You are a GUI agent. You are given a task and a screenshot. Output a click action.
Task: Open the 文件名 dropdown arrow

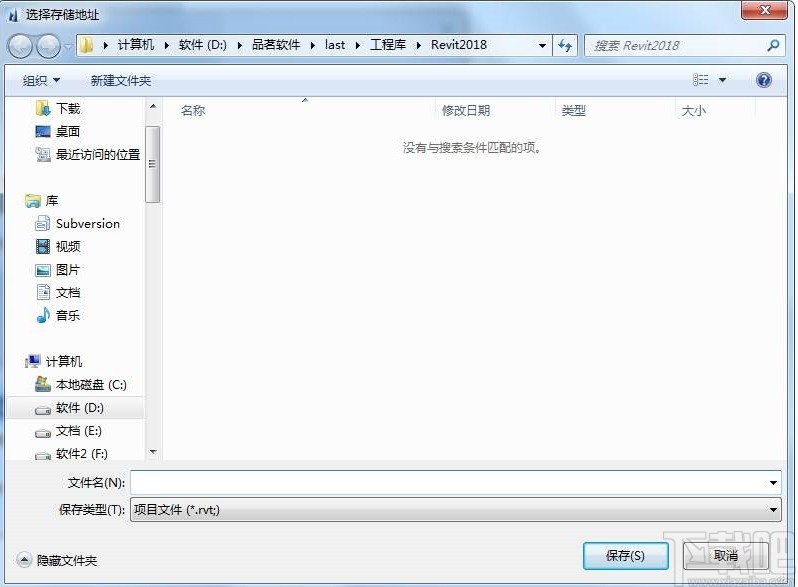click(x=773, y=482)
